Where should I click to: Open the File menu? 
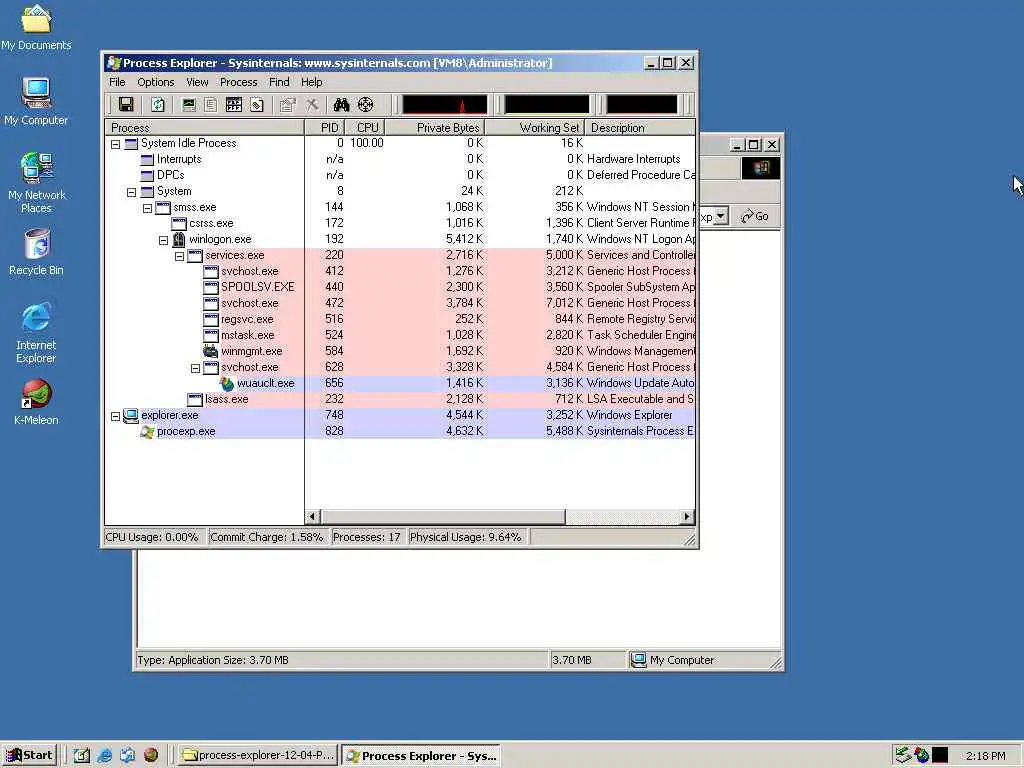coord(117,82)
